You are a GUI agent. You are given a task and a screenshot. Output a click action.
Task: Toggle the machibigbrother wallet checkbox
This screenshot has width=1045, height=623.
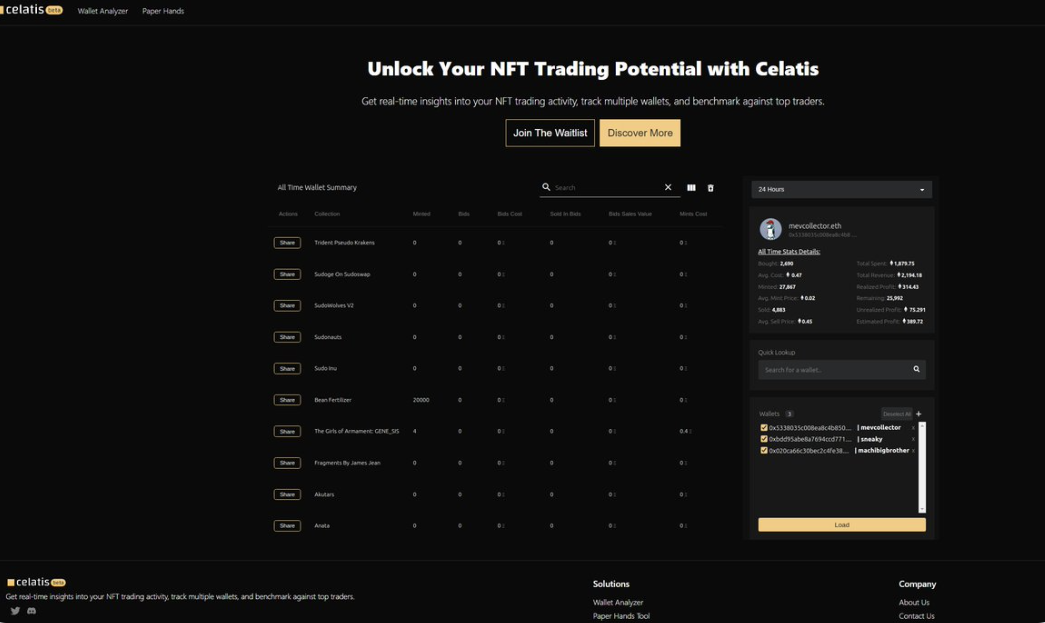click(x=764, y=451)
